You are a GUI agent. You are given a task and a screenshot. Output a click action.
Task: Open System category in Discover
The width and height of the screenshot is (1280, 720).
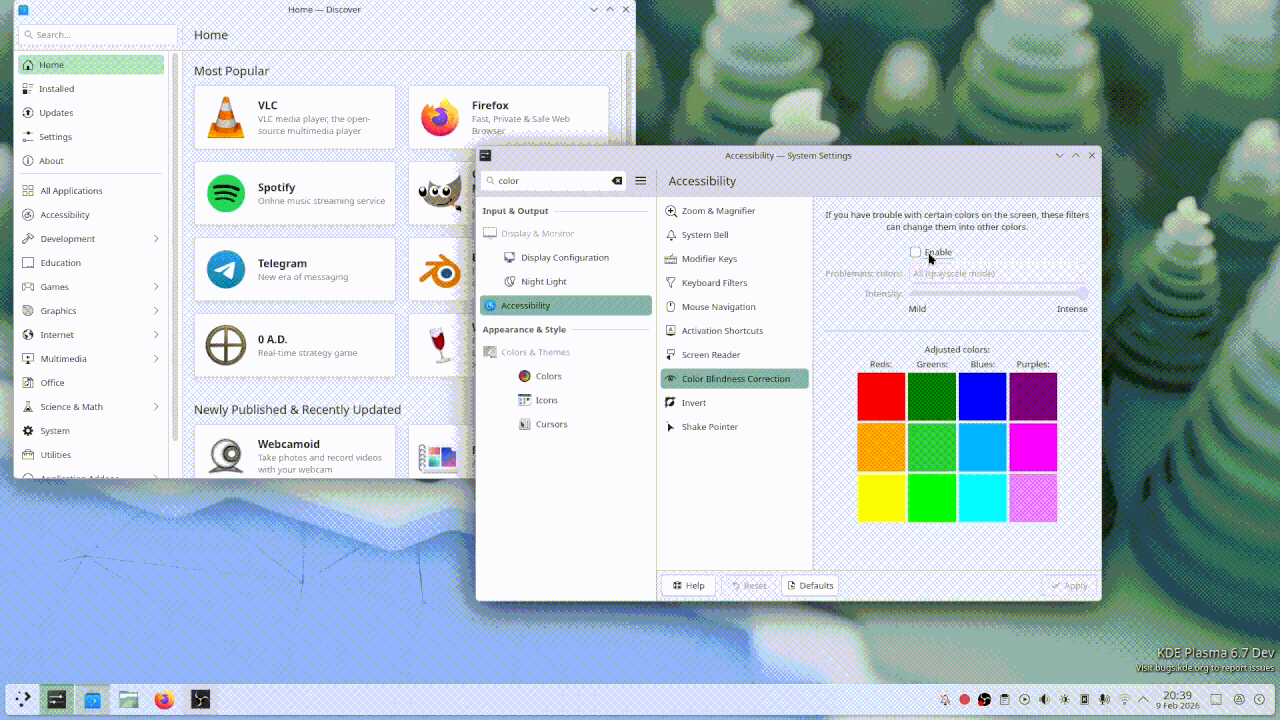(x=90, y=431)
